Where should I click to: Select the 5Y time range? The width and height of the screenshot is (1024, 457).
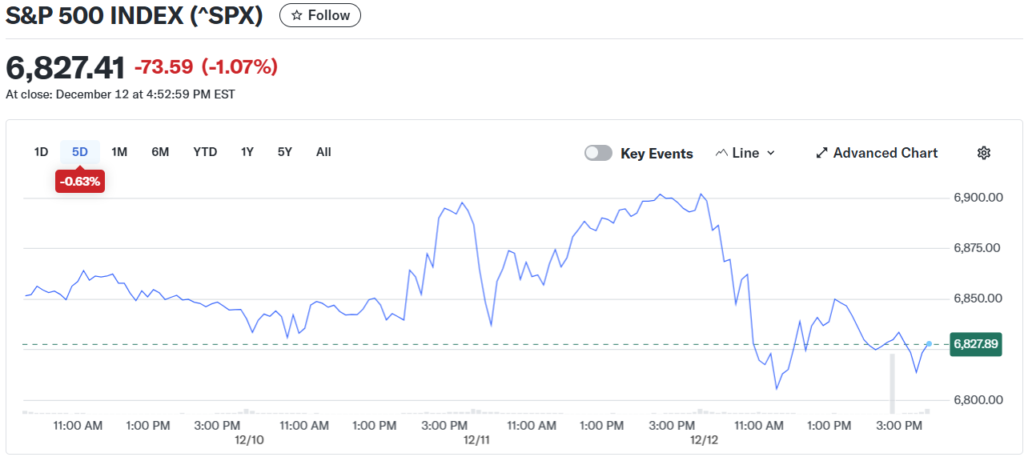coord(285,152)
